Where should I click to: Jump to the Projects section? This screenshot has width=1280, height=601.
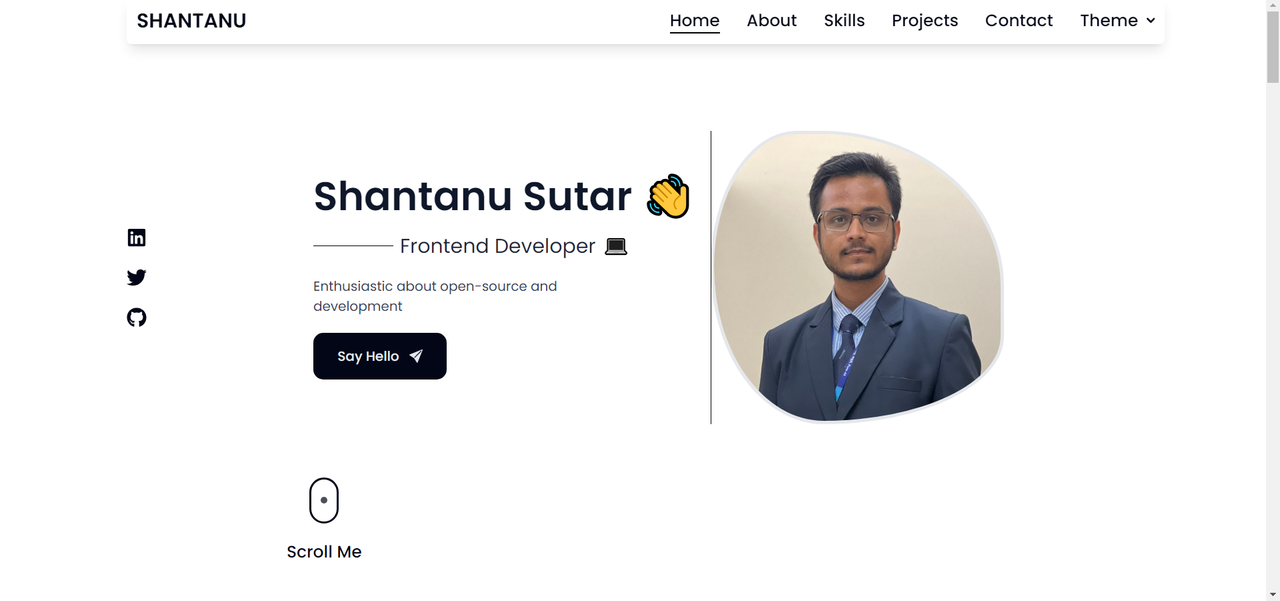point(925,20)
